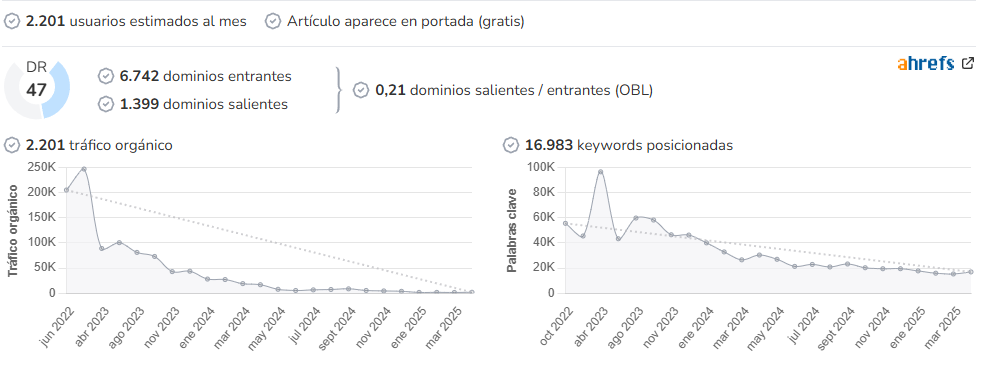The height and width of the screenshot is (367, 985).
Task: Click '100K' axis label in keywords chart
Action: 540,167
